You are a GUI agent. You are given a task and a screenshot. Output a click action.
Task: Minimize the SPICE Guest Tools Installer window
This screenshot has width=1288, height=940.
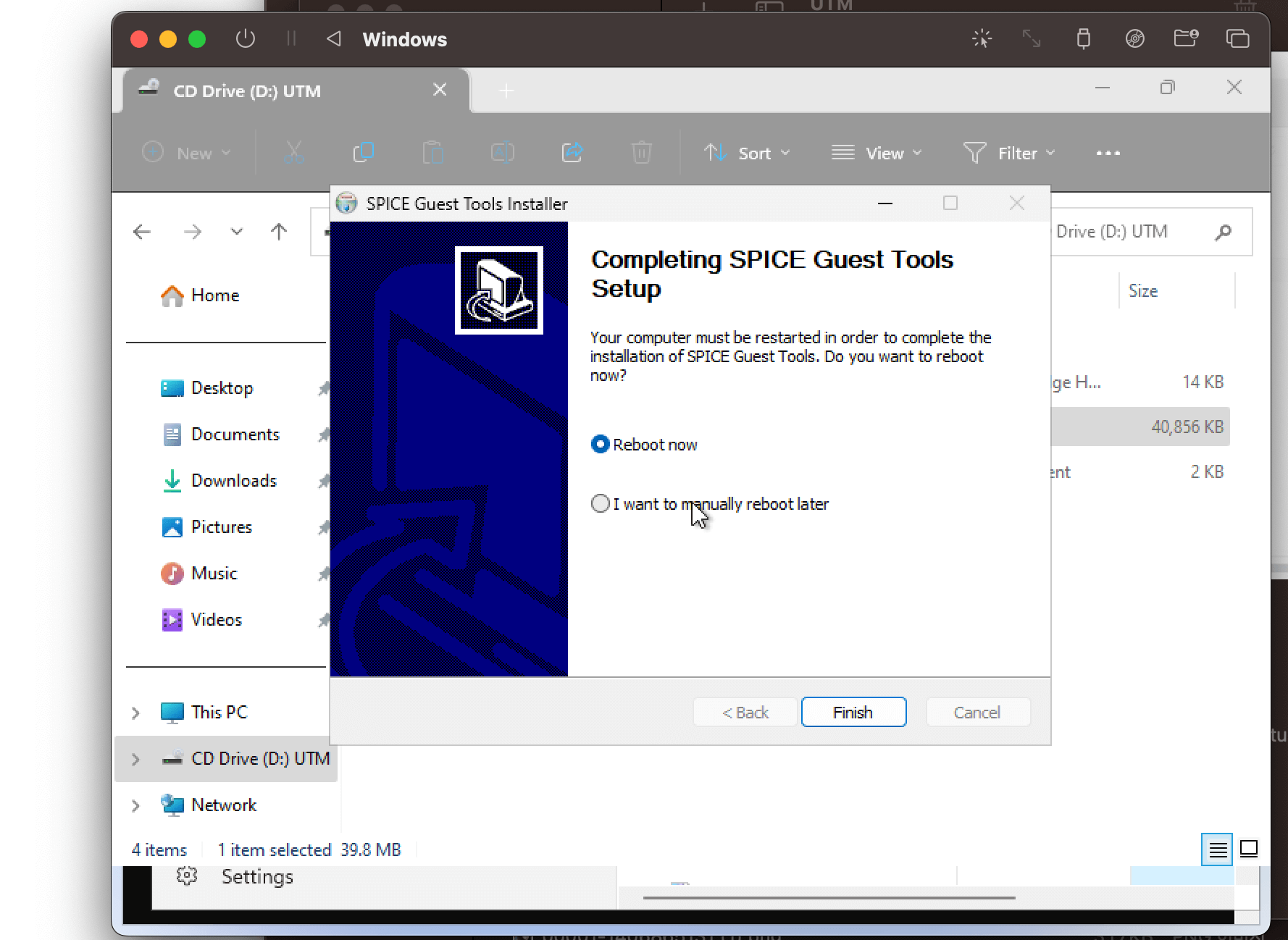[x=885, y=203]
